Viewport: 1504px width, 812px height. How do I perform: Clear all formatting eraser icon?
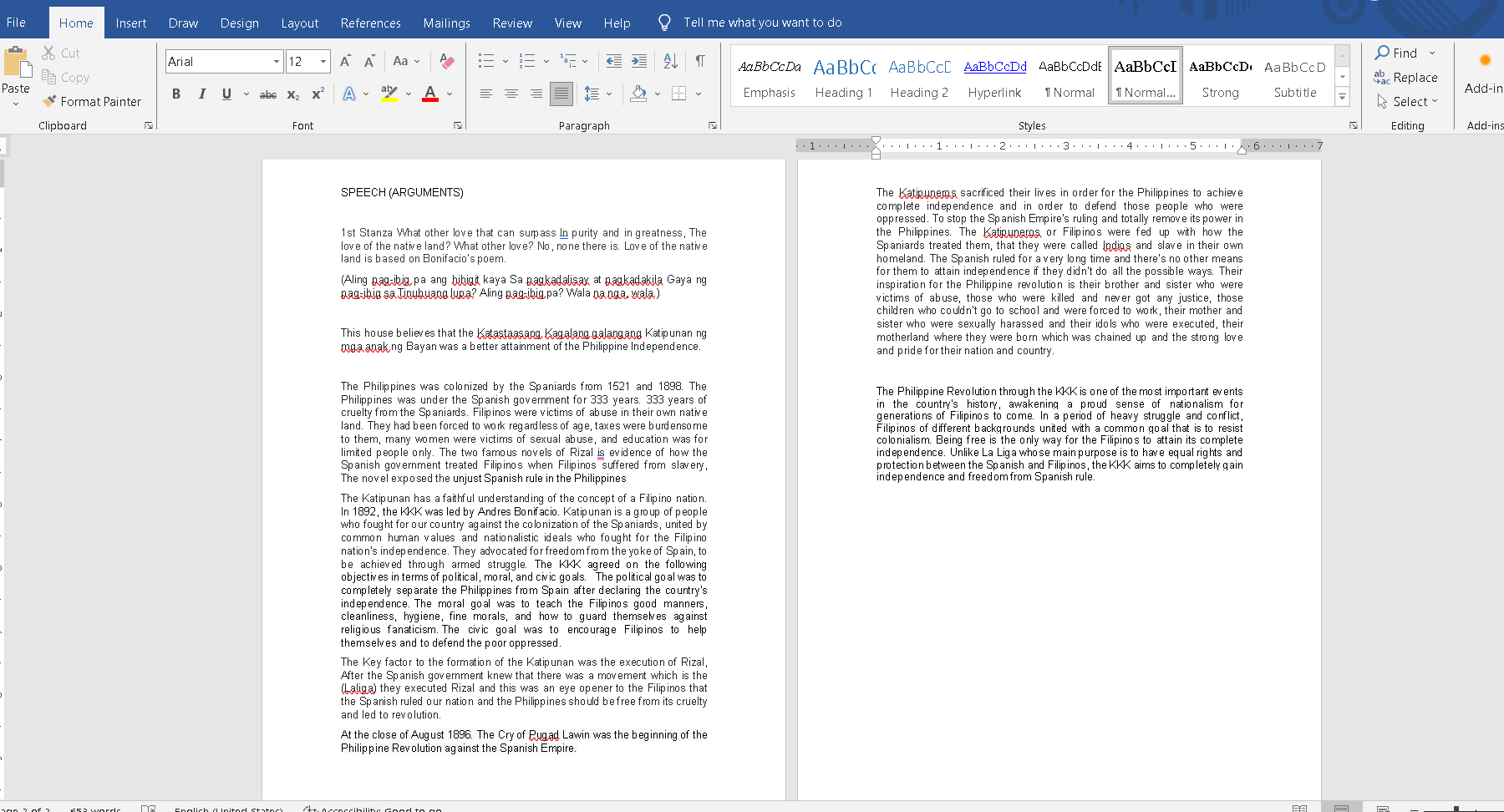(x=447, y=61)
